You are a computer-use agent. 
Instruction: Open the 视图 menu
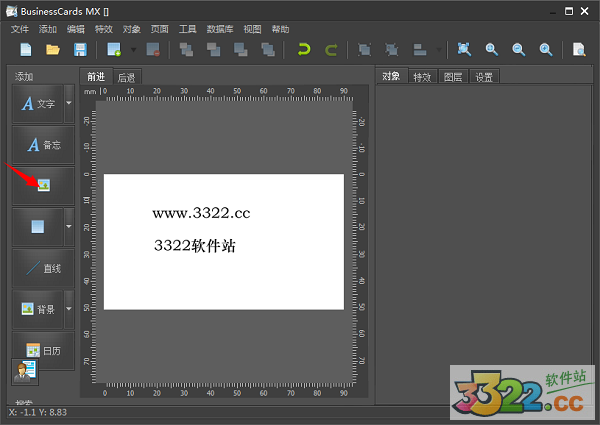click(252, 29)
